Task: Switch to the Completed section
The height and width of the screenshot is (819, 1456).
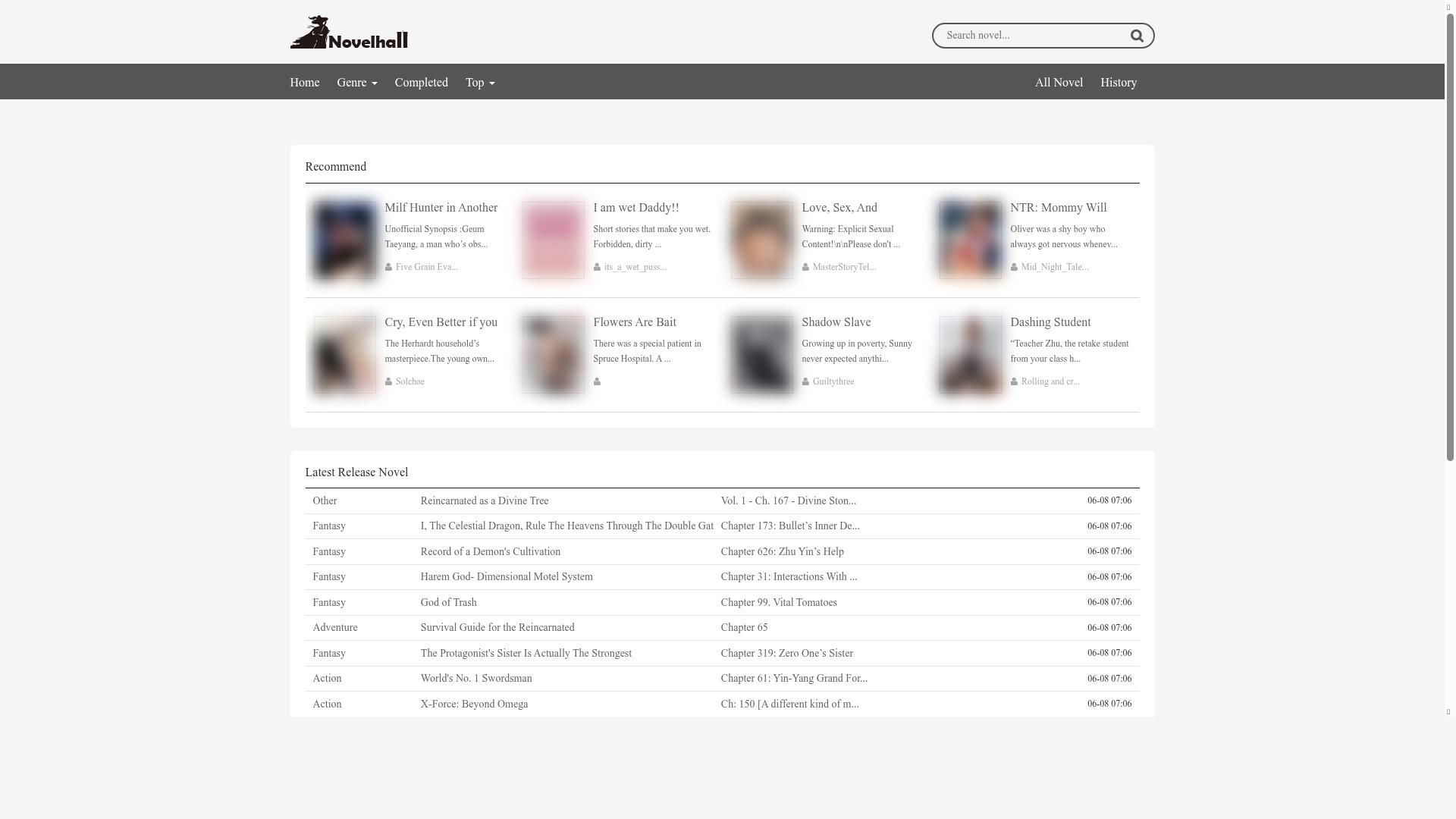Action: click(421, 83)
